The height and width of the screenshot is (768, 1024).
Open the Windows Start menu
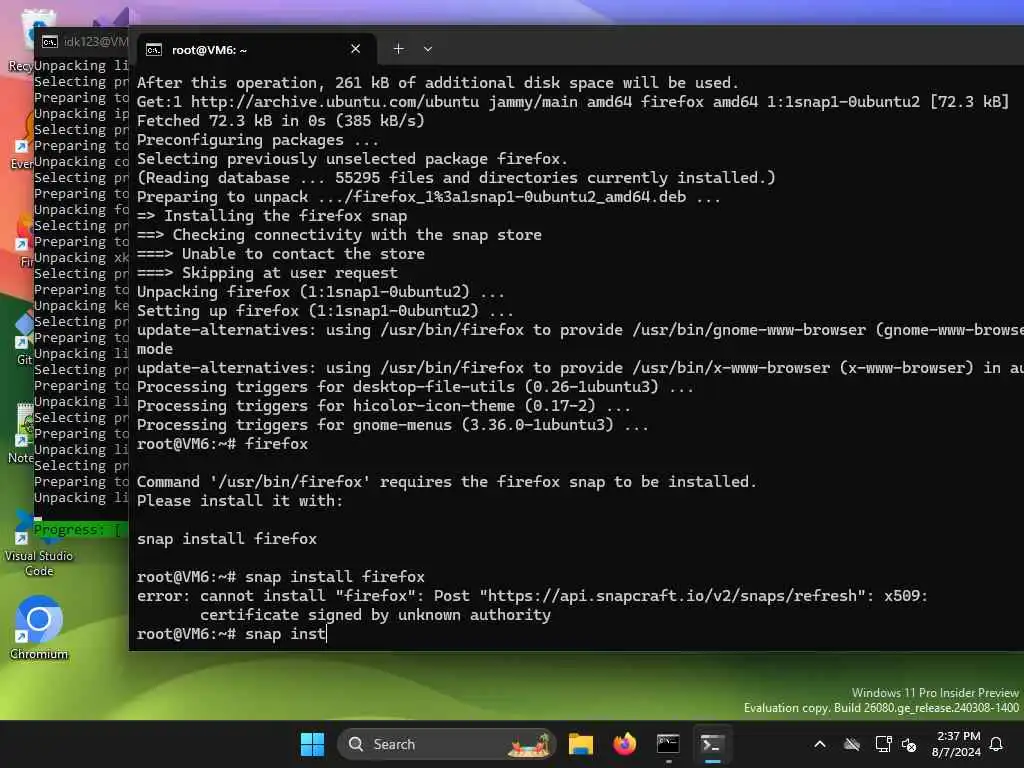[x=312, y=744]
